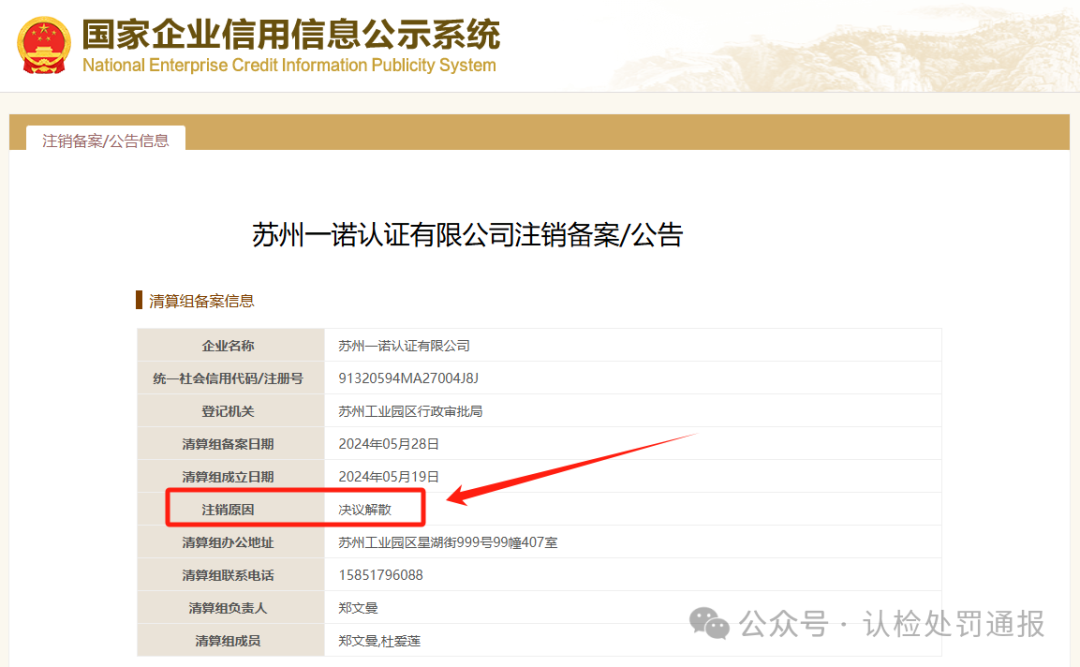Select the 统一社会信用代码/注册号 label cell
Viewport: 1080px width, 667px height.
(x=231, y=378)
